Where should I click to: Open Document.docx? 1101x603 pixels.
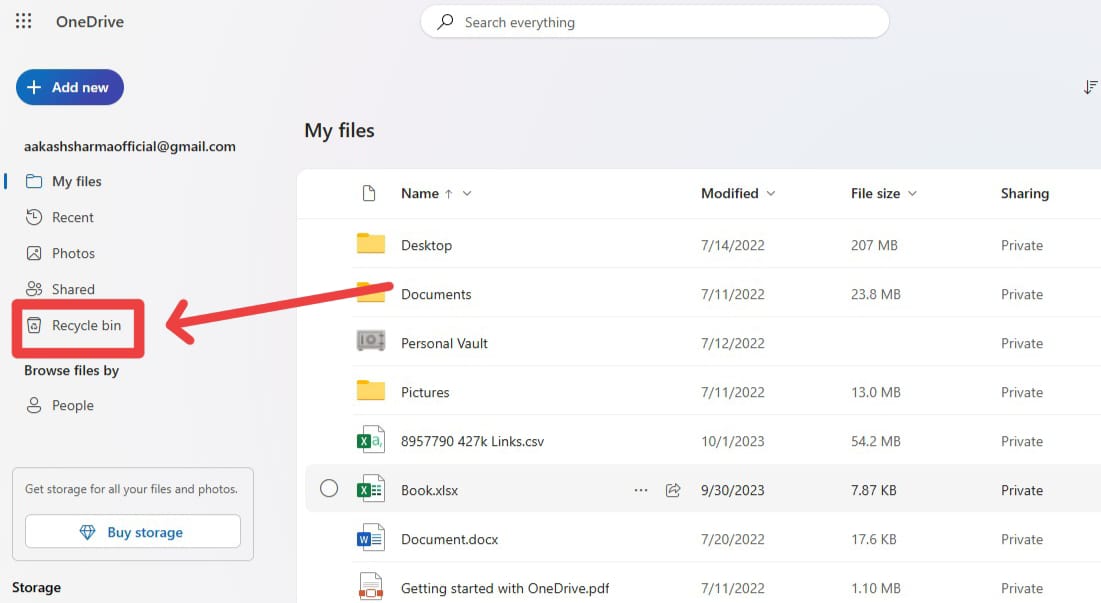coord(449,539)
